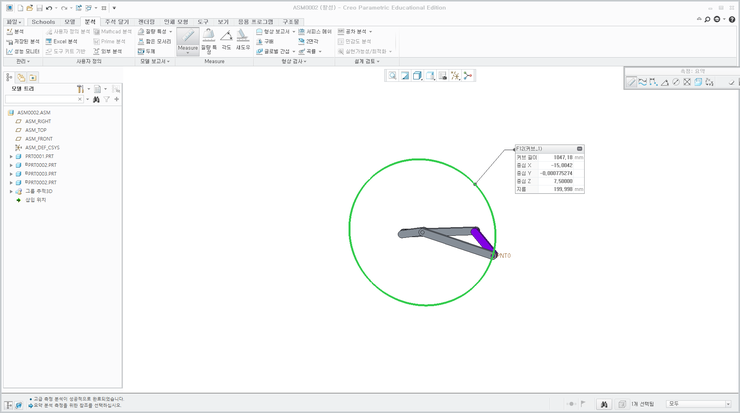Click the folder browser tab icon
740x413 pixels.
33,77
